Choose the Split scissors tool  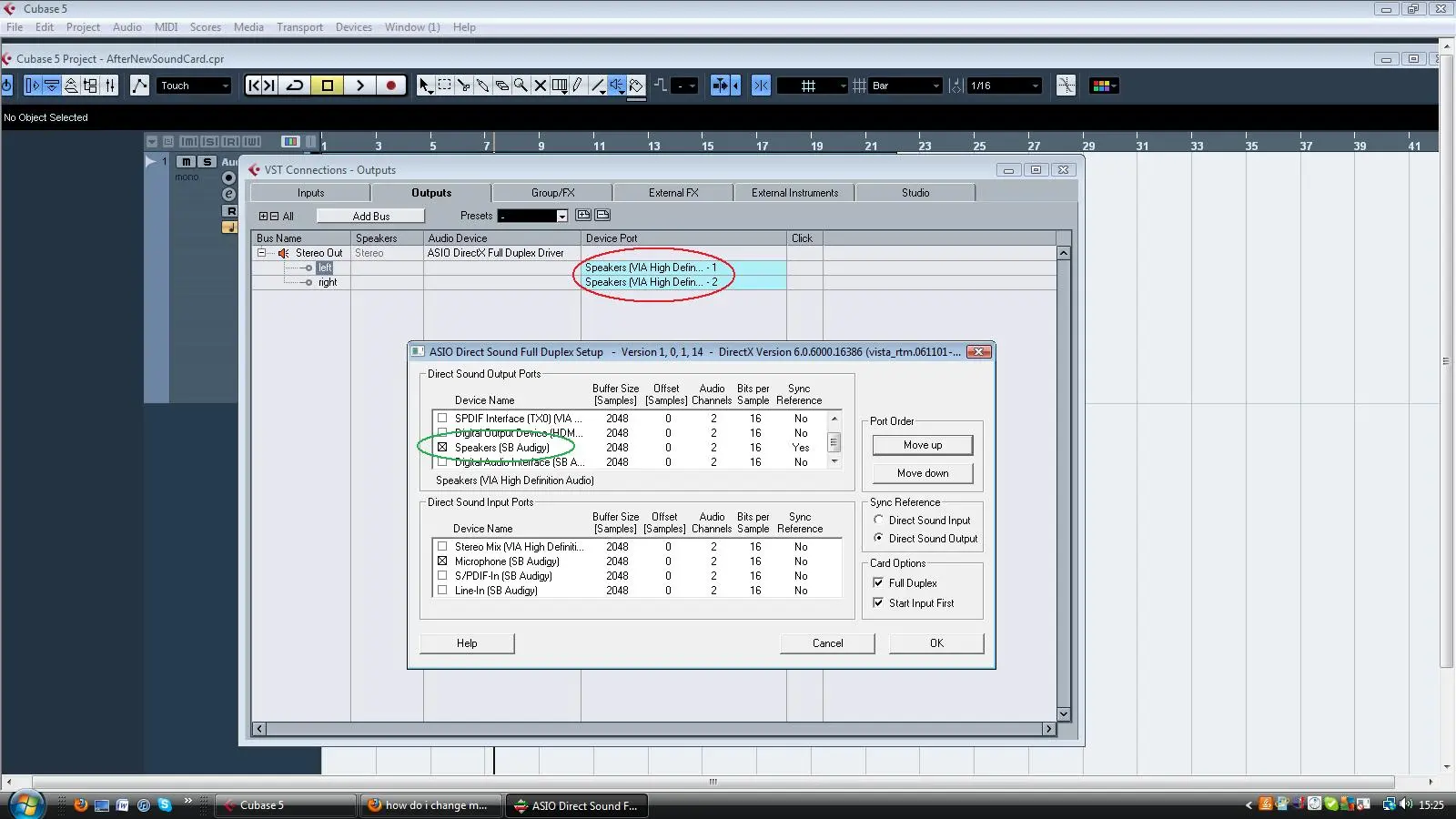(463, 86)
